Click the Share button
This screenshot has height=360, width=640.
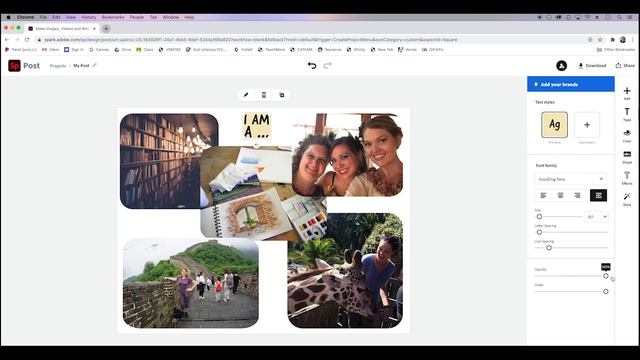(625, 65)
